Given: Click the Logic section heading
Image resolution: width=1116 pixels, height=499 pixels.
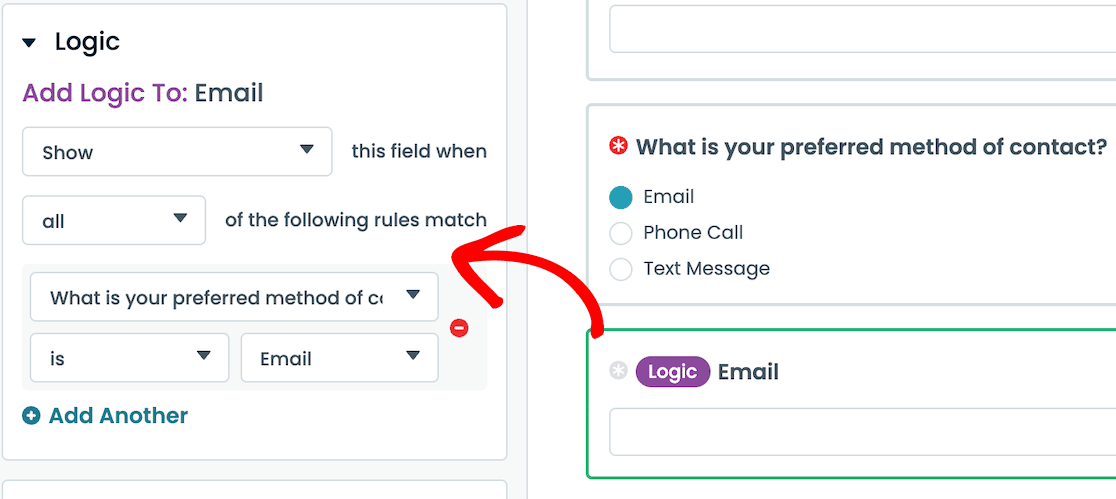Looking at the screenshot, I should [87, 42].
